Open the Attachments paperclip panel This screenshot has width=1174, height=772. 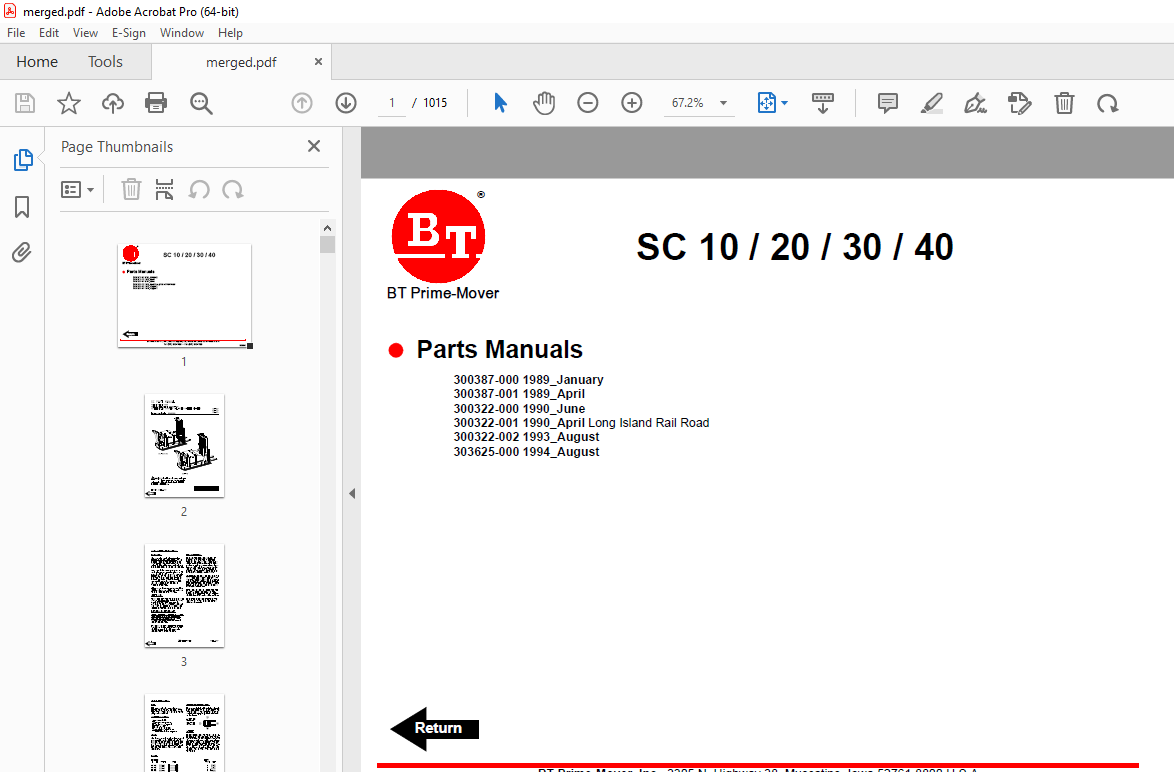click(22, 253)
